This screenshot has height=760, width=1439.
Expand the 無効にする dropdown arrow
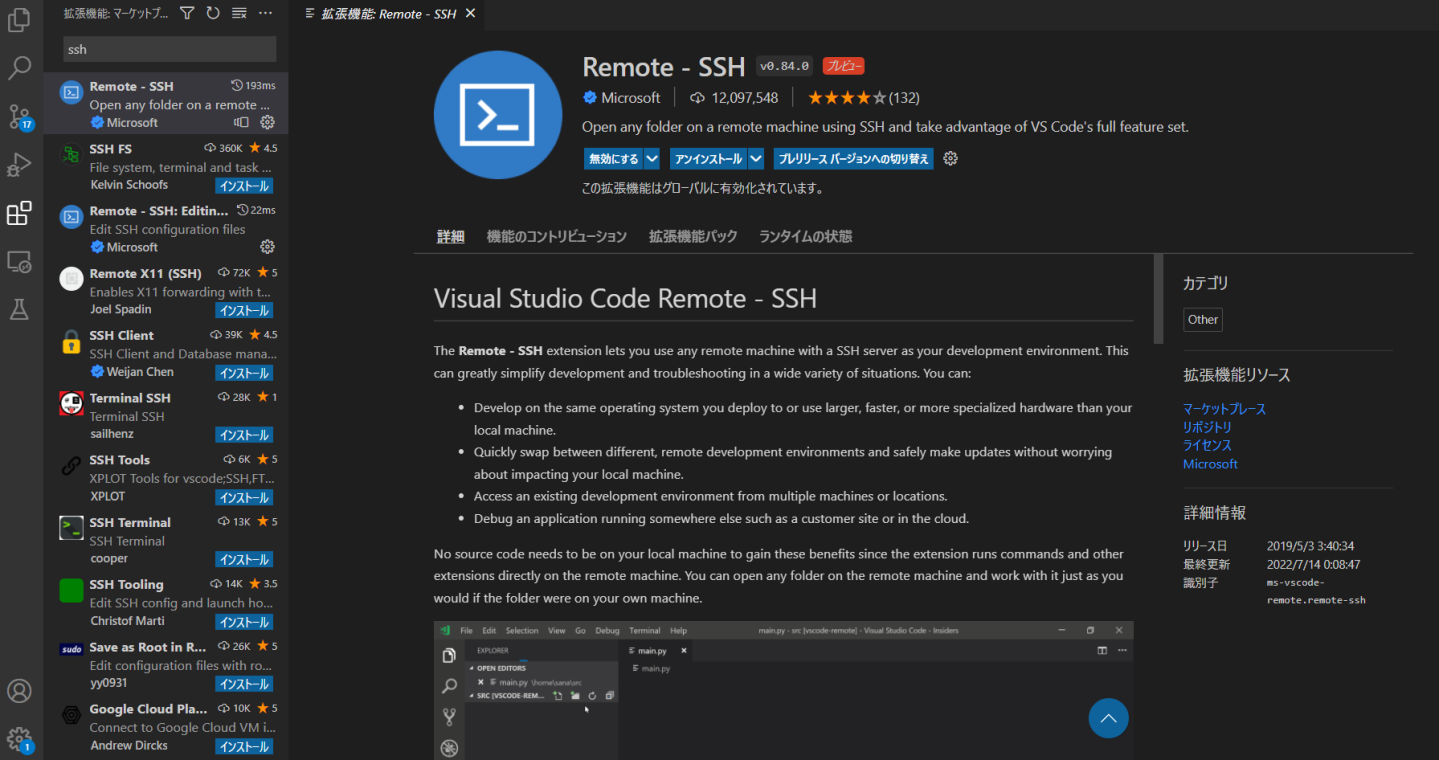click(652, 158)
